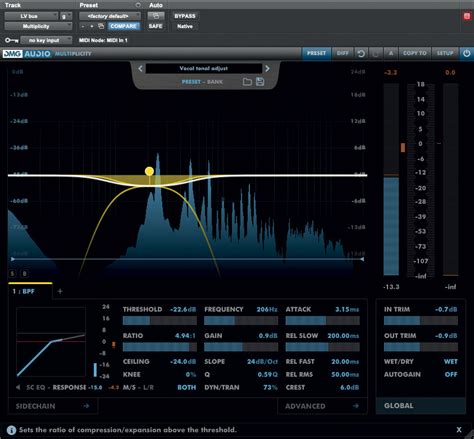Image resolution: width=474 pixels, height=439 pixels.
Task: Expand the ADVANCED panel
Action: pos(322,406)
